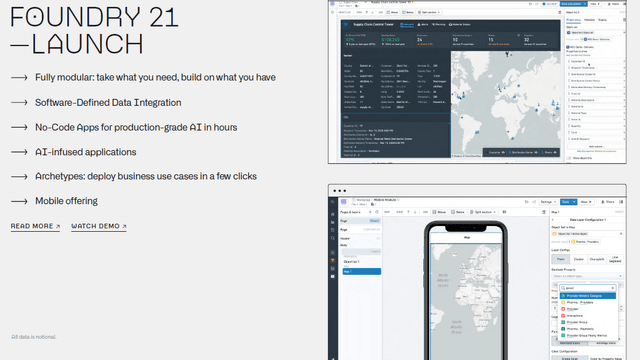Open the Settings dropdown in mobile module header
The width and height of the screenshot is (640, 360).
point(548,202)
